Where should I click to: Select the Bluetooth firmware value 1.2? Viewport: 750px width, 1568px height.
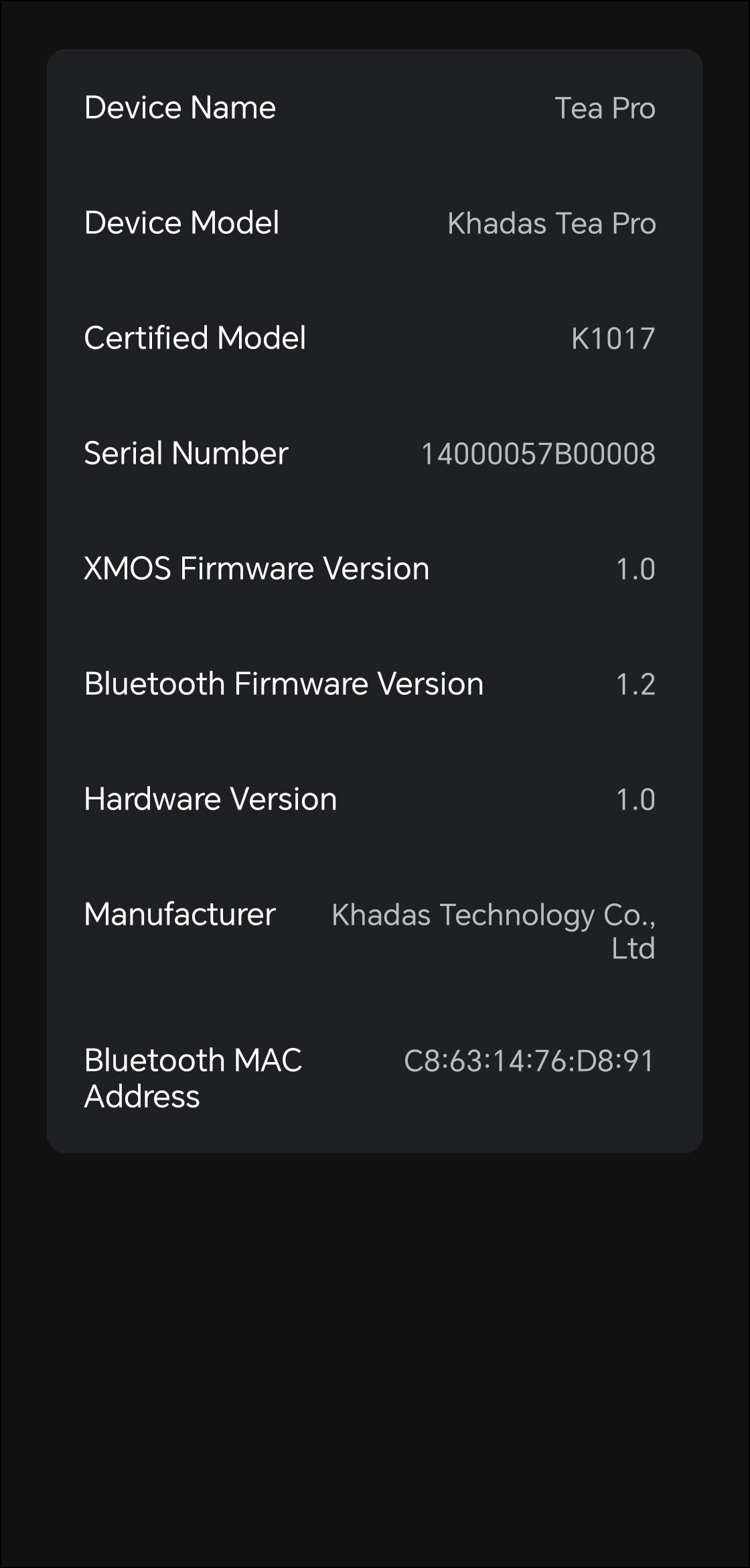click(635, 685)
